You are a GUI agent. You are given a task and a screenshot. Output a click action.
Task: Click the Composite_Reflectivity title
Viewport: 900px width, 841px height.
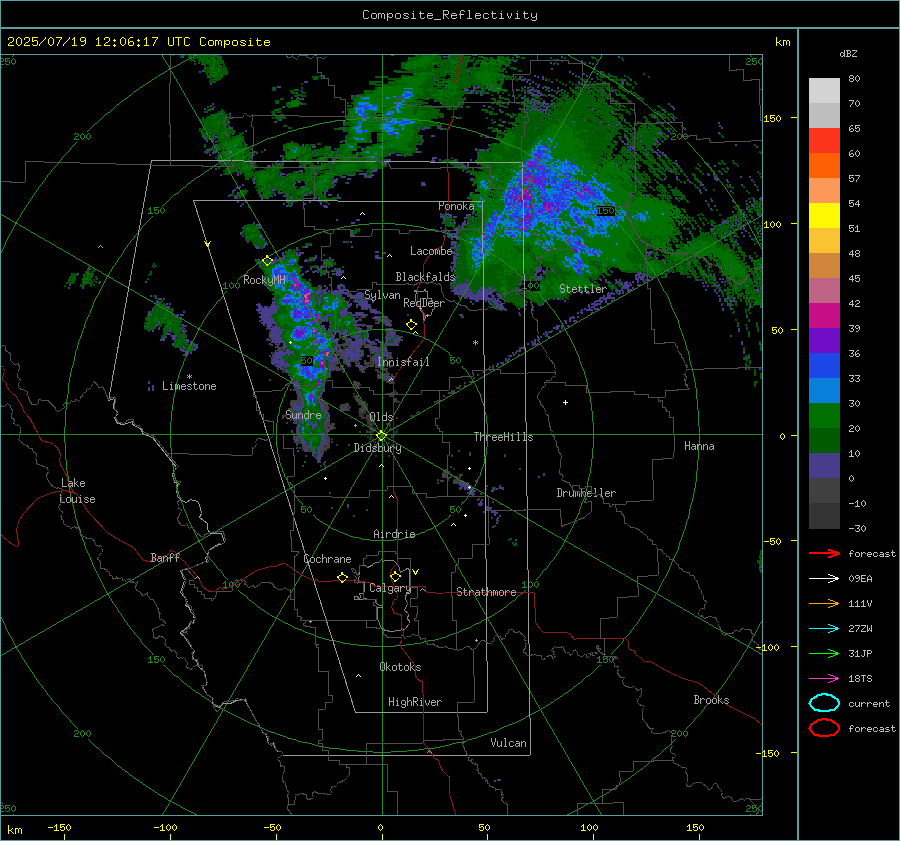[x=449, y=15]
